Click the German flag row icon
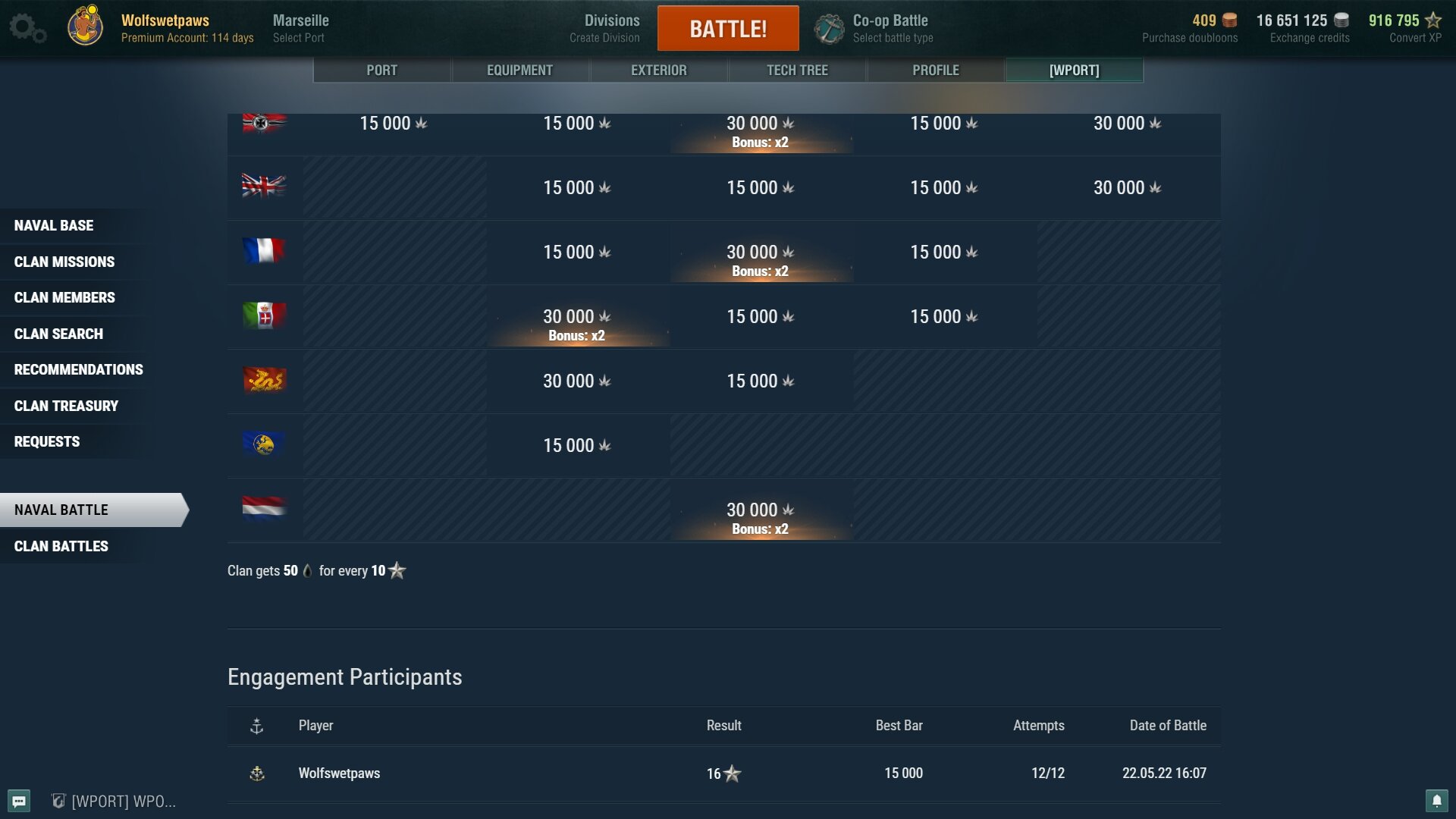 click(263, 123)
